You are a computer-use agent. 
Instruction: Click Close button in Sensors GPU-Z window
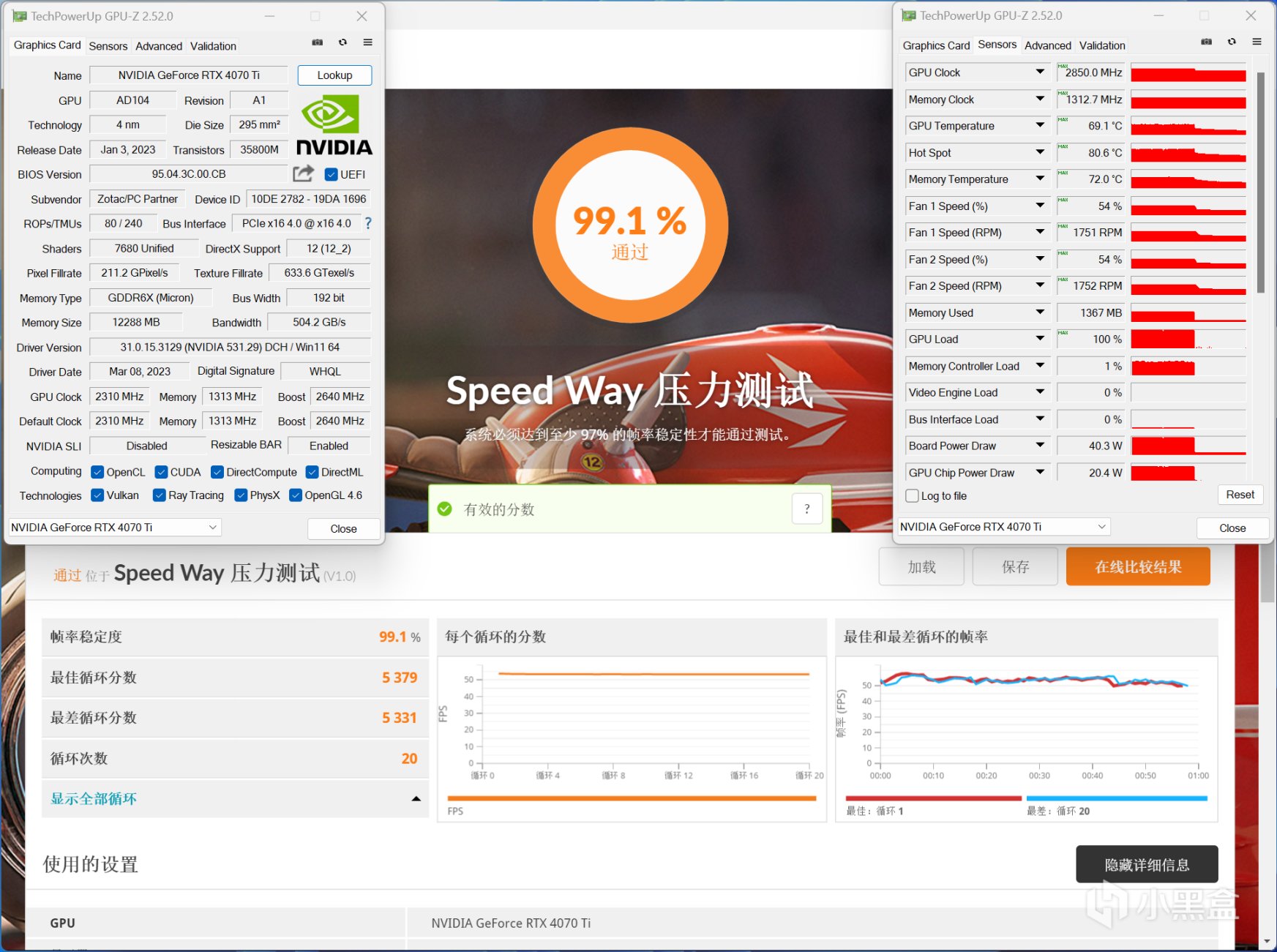click(x=1232, y=528)
